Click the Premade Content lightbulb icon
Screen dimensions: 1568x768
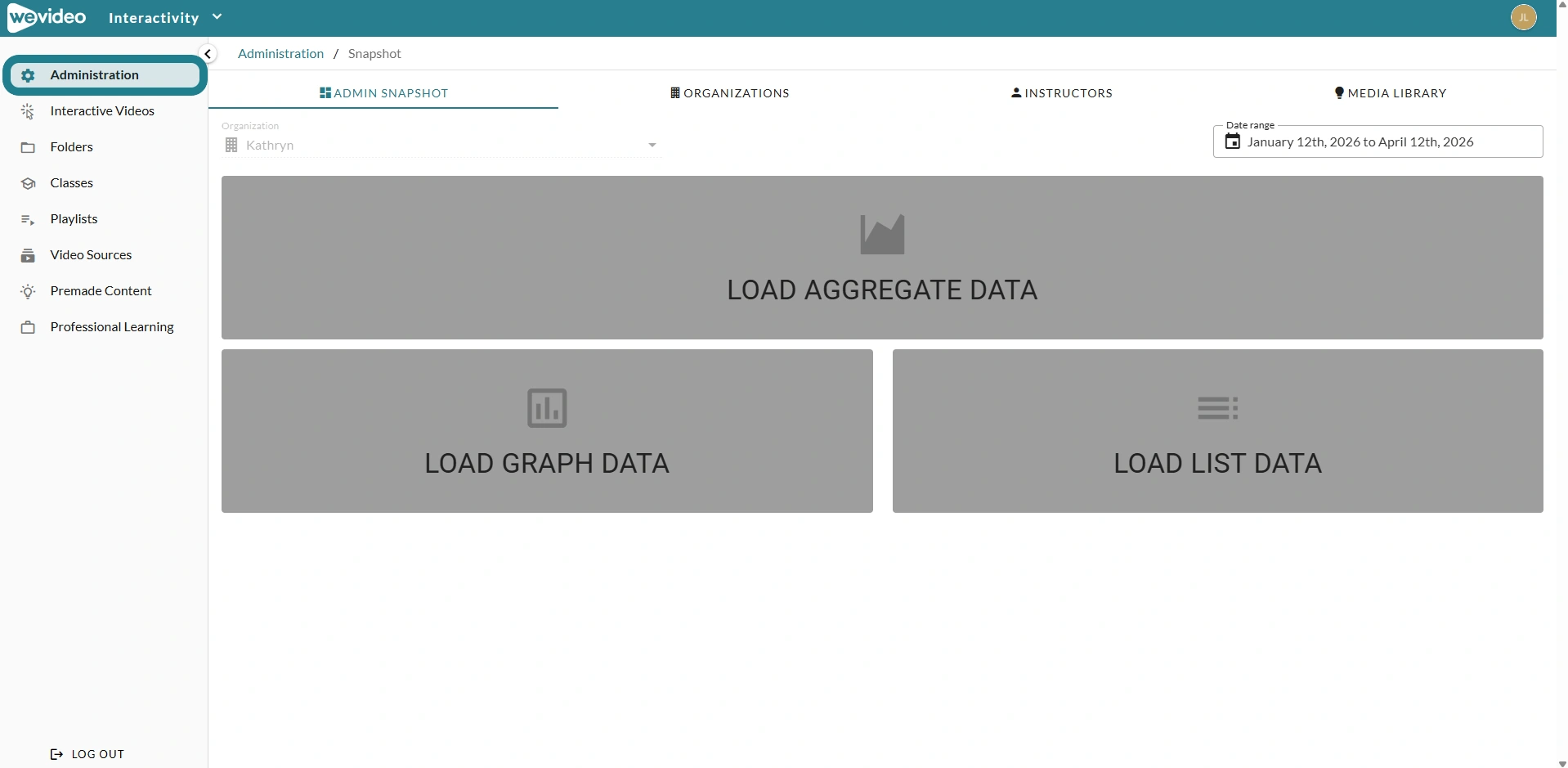pos(28,291)
